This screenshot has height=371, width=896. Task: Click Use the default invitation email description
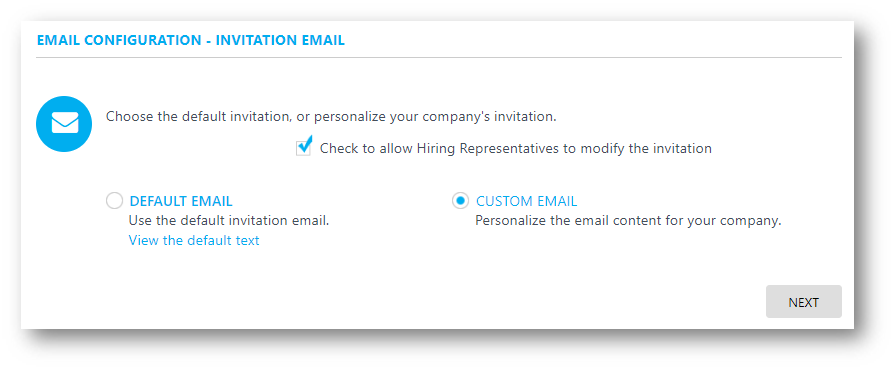coord(229,221)
